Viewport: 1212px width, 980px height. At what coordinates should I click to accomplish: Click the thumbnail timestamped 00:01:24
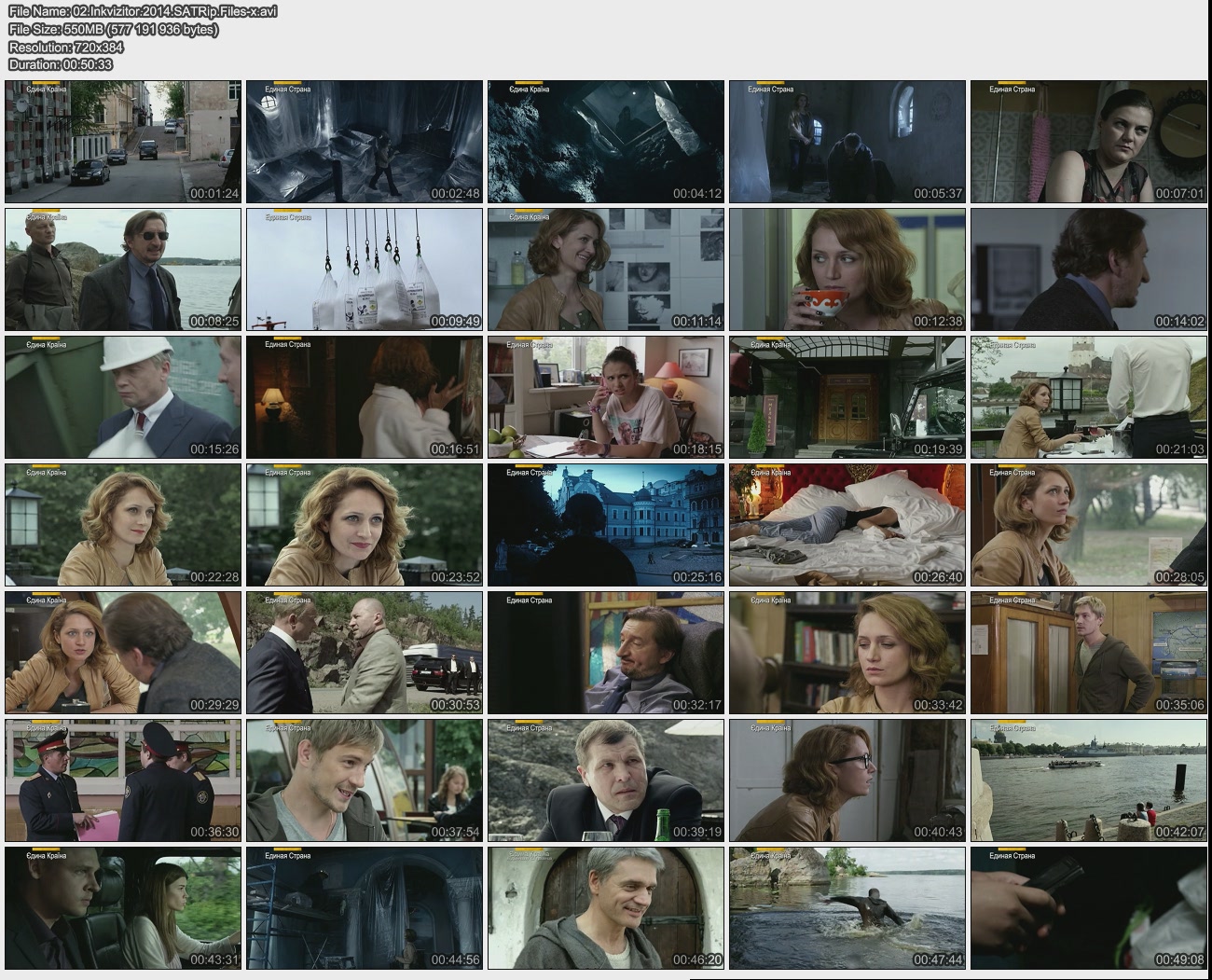point(123,142)
